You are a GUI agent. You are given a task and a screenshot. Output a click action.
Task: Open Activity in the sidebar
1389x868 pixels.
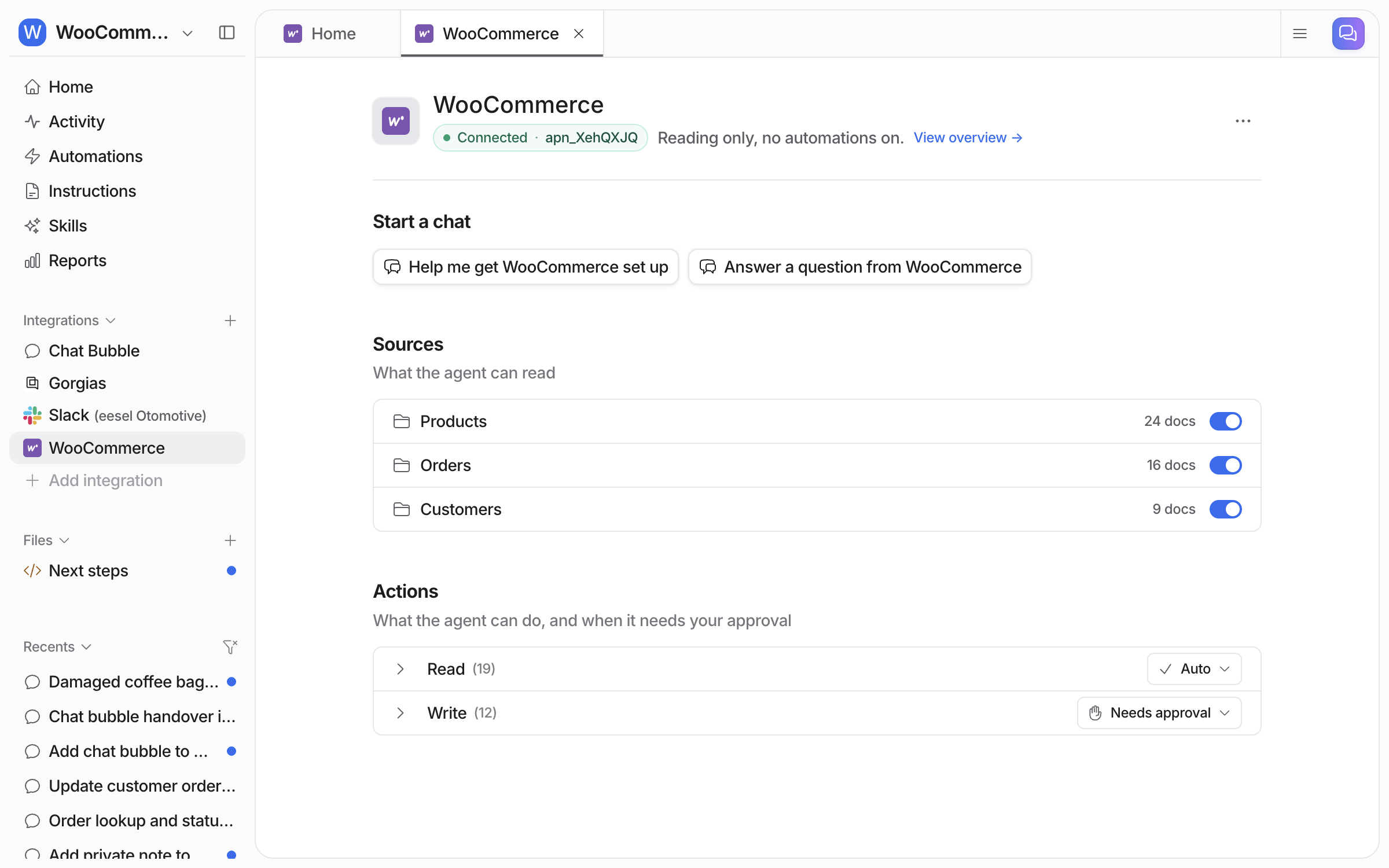click(127, 122)
